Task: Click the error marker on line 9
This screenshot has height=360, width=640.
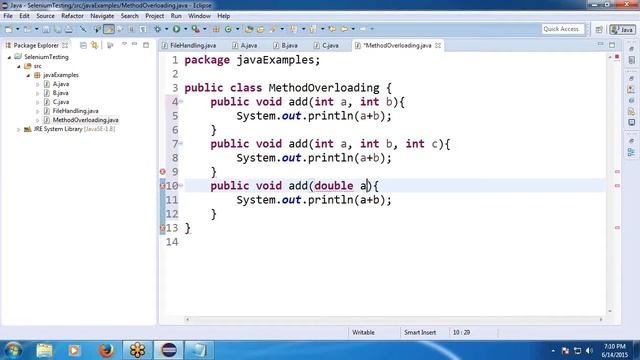Action: click(162, 171)
